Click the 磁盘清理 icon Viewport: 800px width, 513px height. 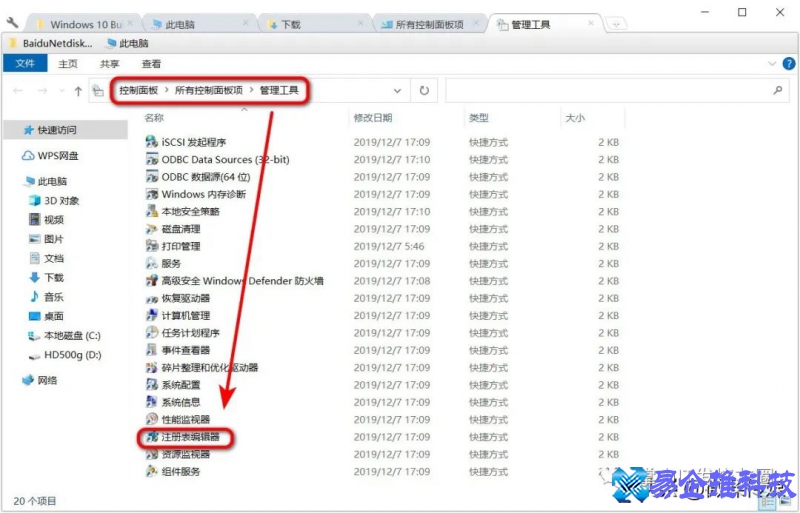pos(152,228)
